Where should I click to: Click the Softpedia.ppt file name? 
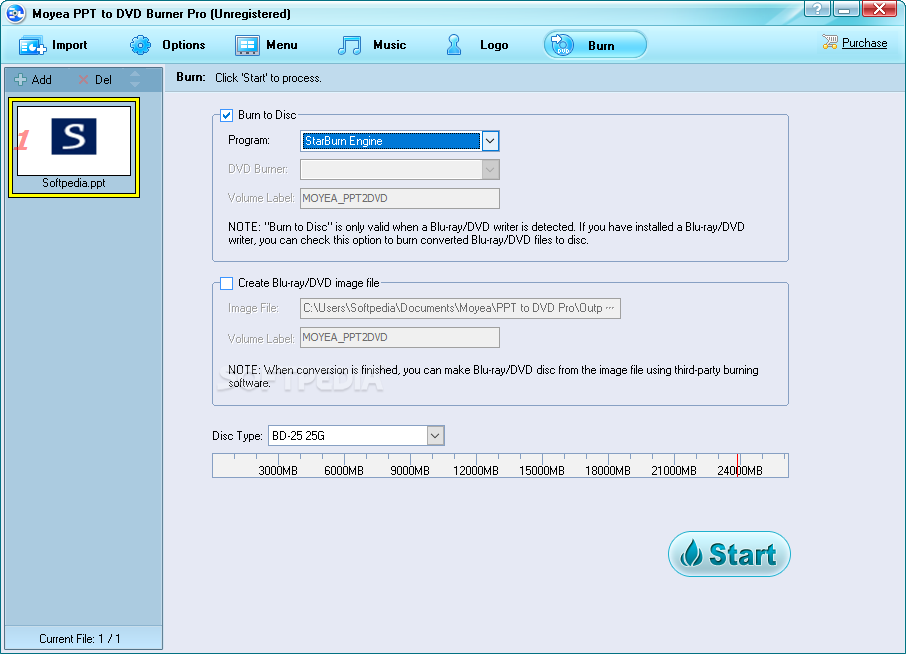[74, 183]
